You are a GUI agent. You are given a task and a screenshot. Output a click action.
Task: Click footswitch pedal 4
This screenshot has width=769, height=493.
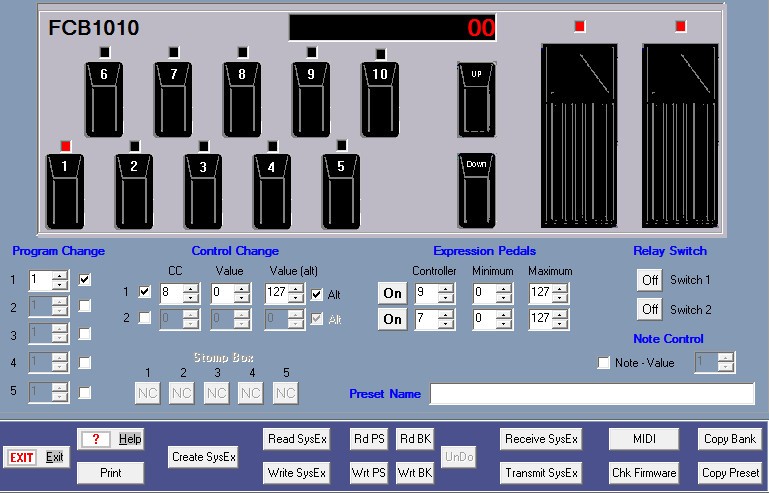click(272, 191)
